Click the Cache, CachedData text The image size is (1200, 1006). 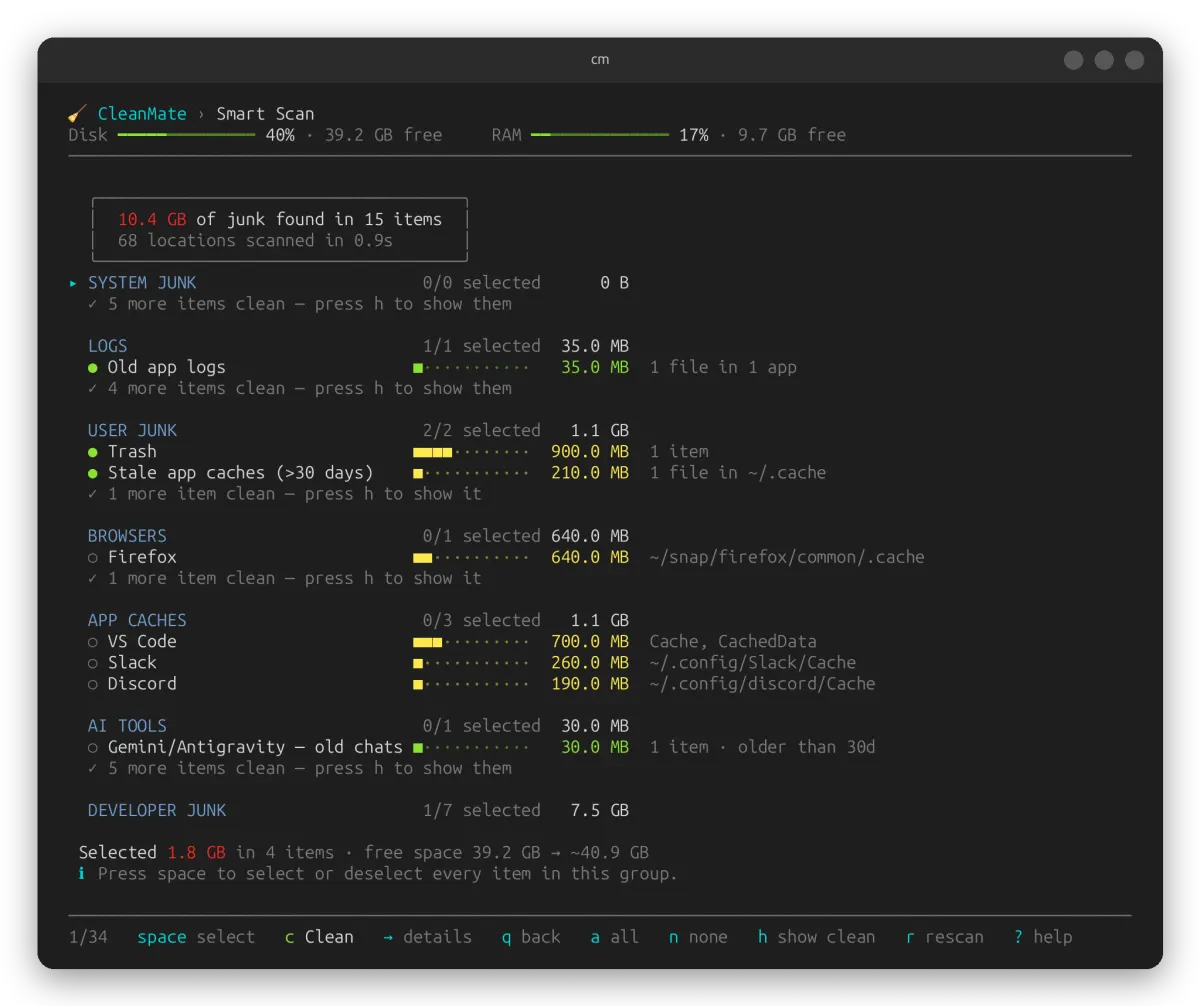(733, 642)
